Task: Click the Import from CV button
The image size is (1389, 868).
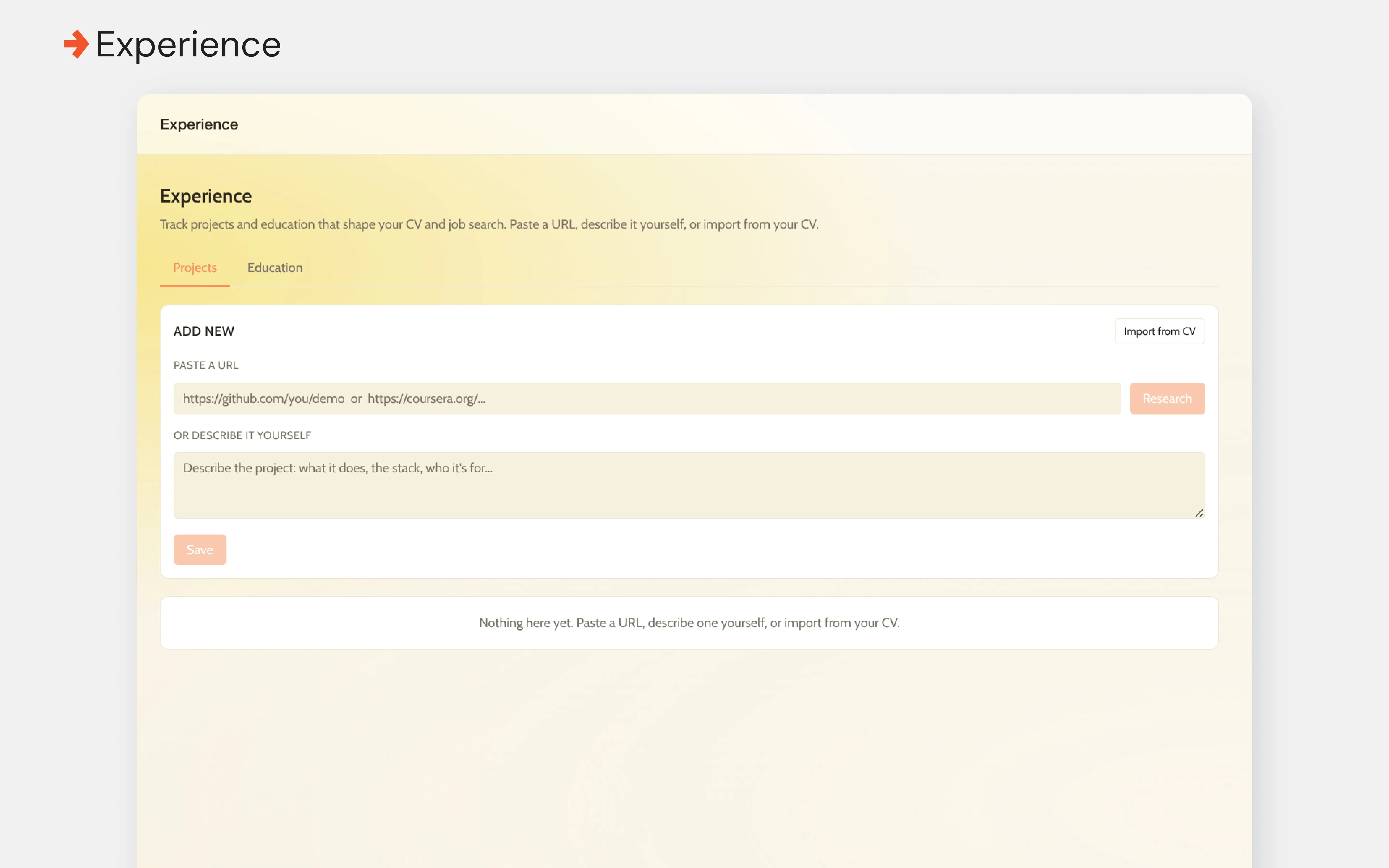Action: [x=1159, y=331]
